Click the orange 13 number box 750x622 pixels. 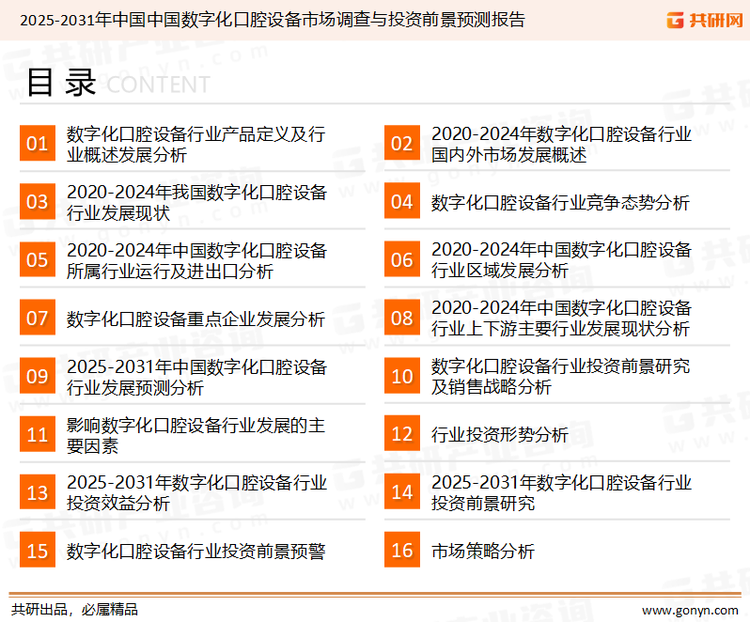(37, 492)
